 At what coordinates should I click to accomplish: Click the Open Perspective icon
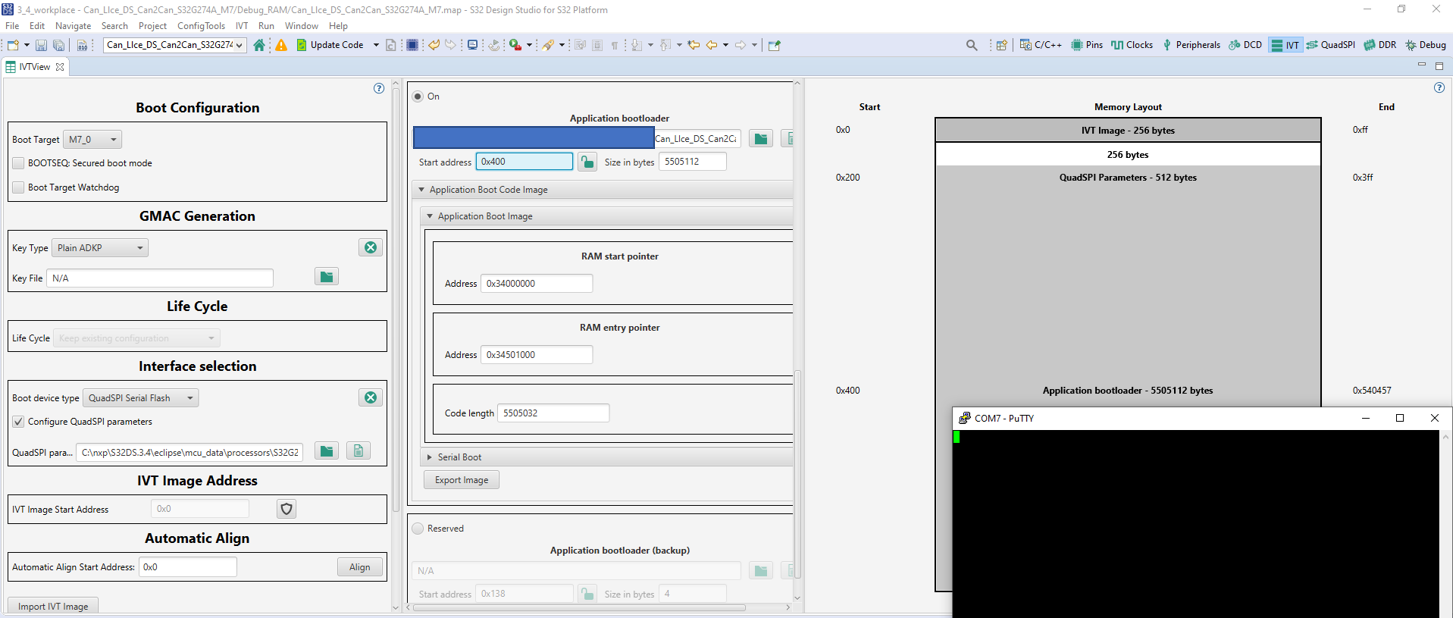click(x=1001, y=45)
